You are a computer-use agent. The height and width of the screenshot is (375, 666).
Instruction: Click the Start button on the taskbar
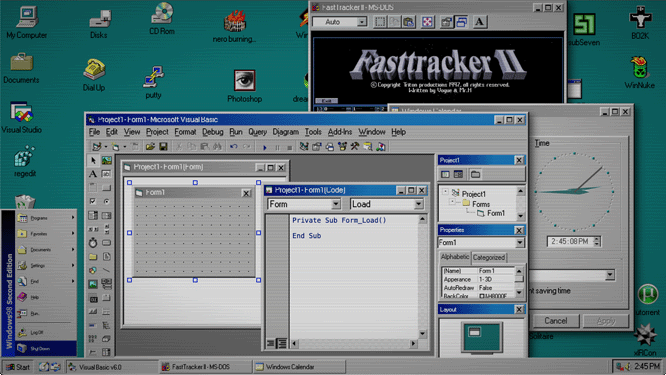(18, 367)
